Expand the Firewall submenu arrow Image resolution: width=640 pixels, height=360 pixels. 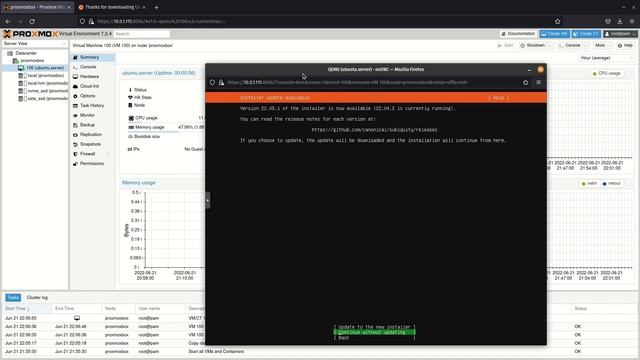[108, 154]
